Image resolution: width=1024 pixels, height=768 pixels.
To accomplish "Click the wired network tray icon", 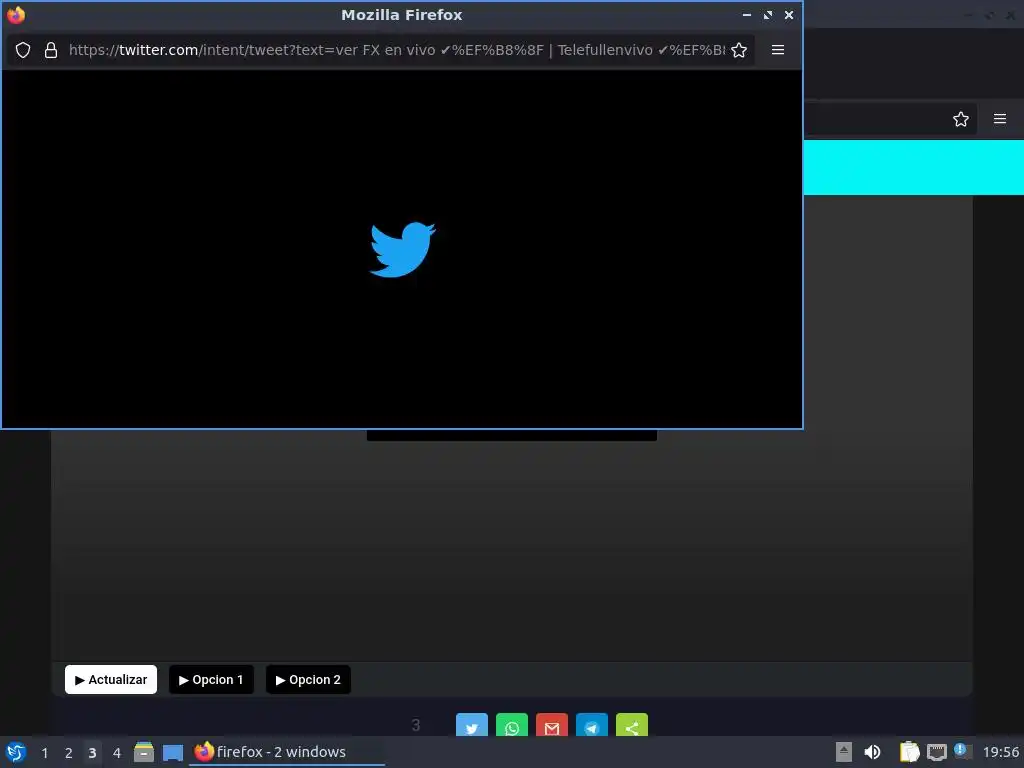I will (937, 752).
